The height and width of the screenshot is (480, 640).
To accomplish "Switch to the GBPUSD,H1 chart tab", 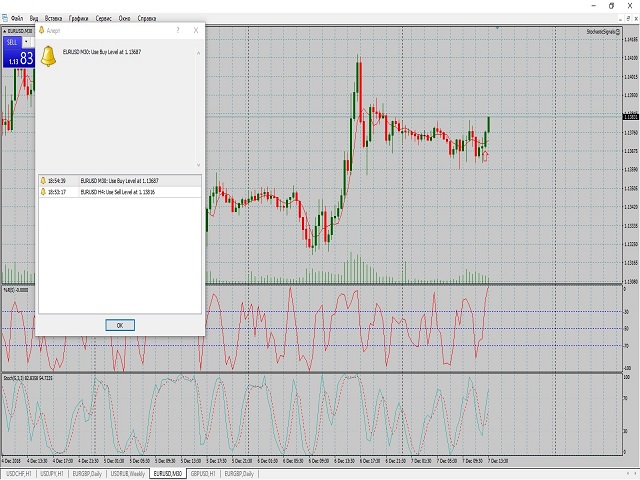I will pos(204,472).
